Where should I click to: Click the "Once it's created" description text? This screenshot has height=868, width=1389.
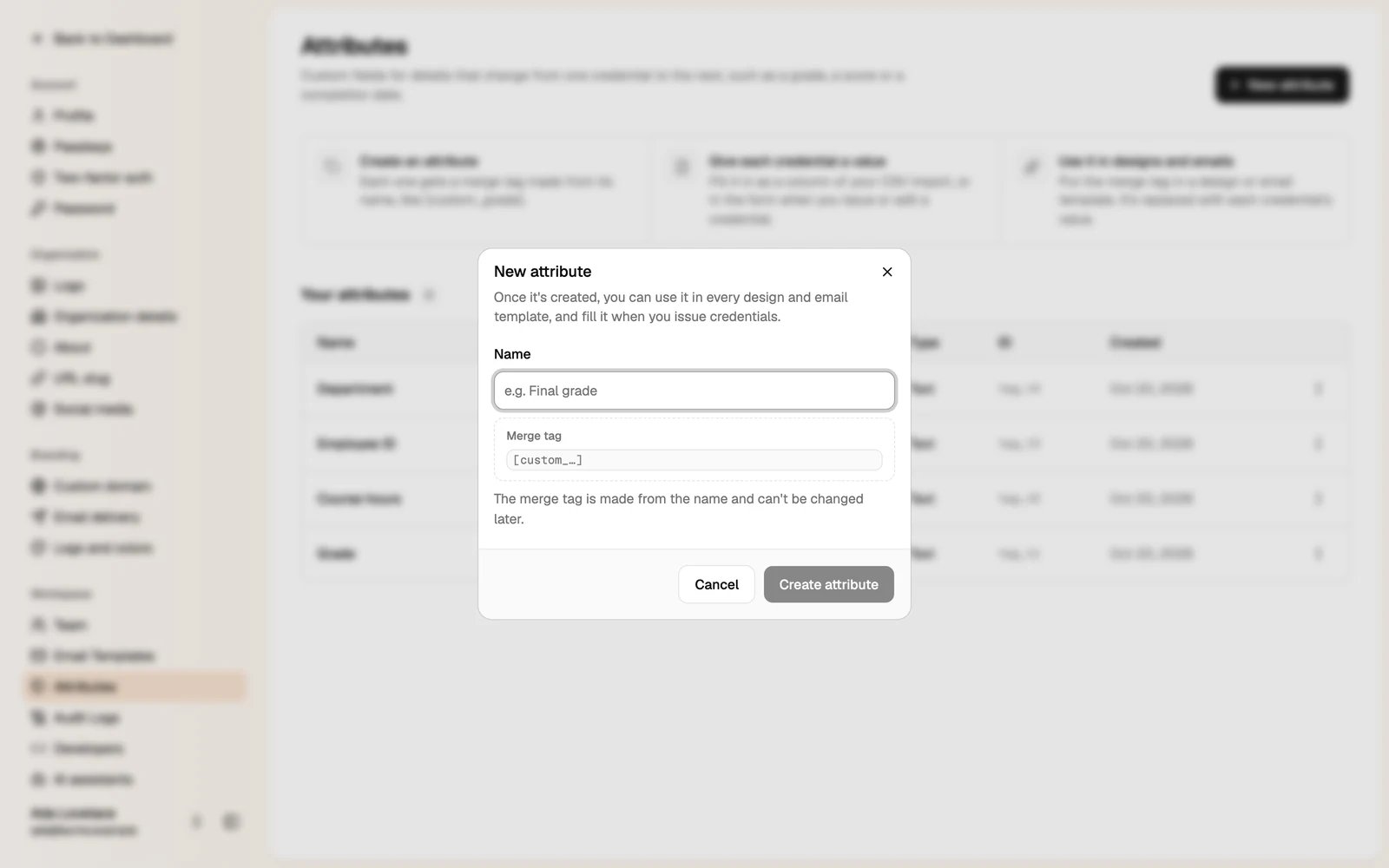671,306
